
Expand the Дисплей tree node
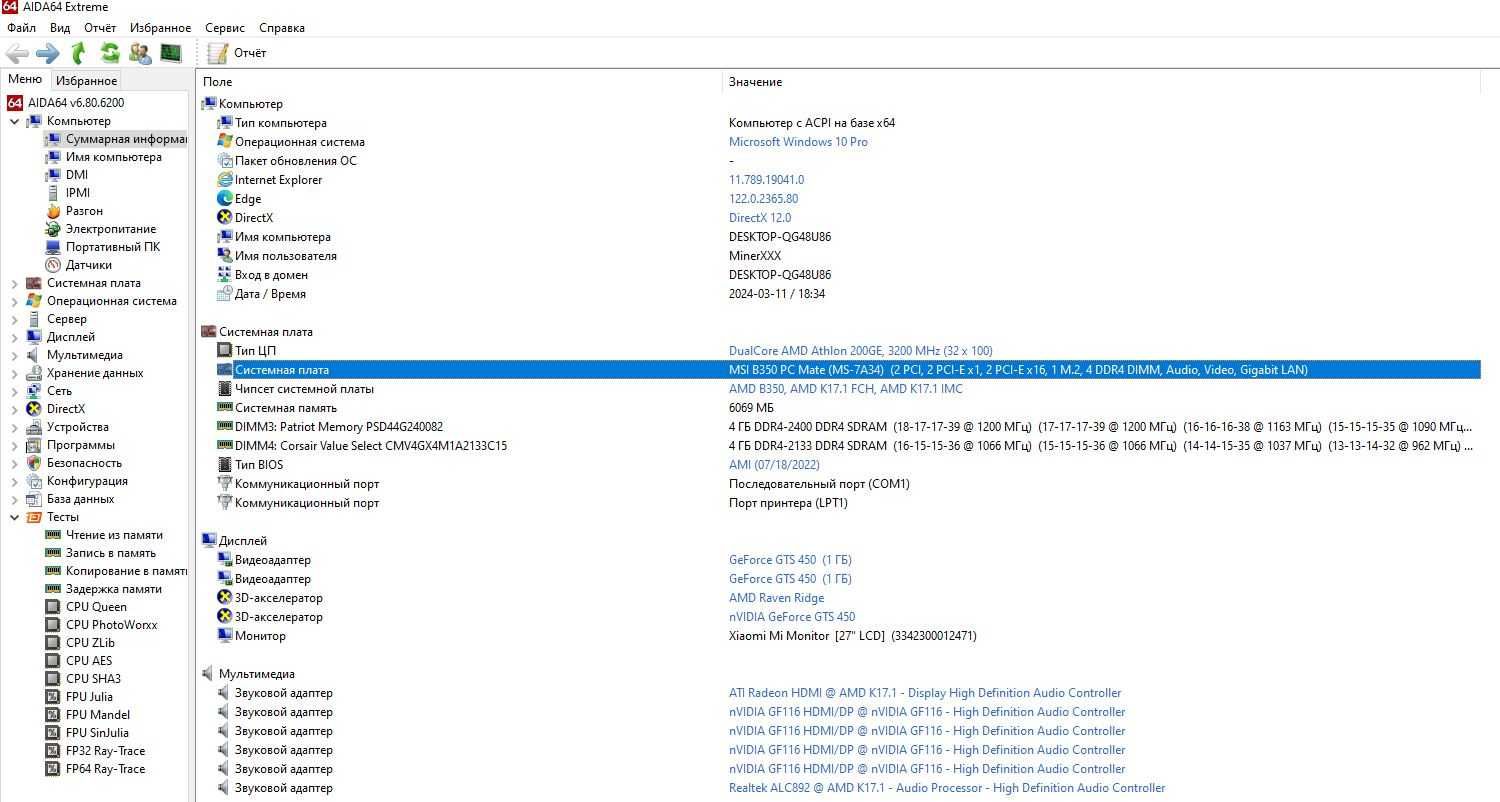pyautogui.click(x=14, y=337)
